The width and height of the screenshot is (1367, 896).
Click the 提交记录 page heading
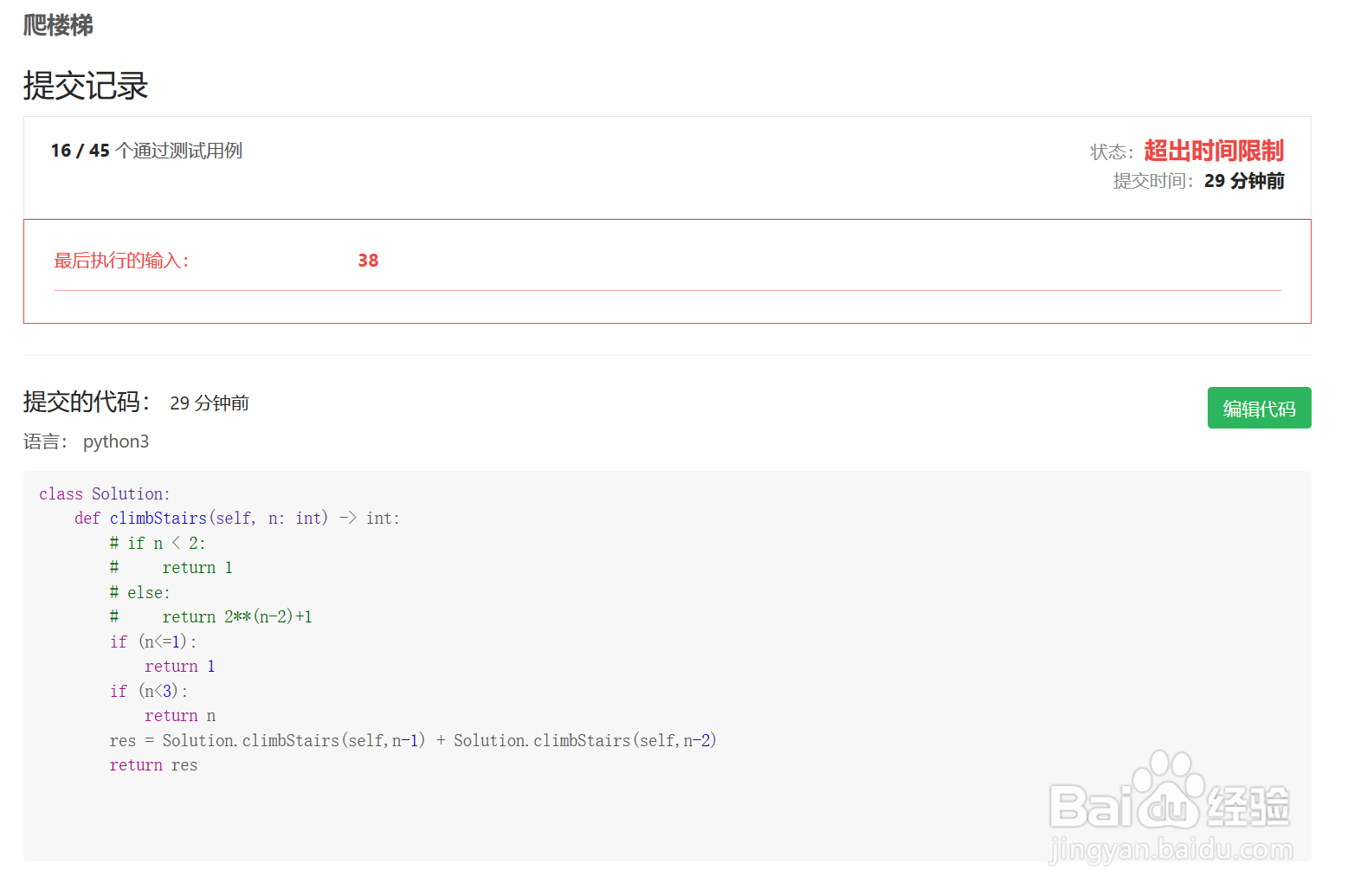[x=86, y=86]
